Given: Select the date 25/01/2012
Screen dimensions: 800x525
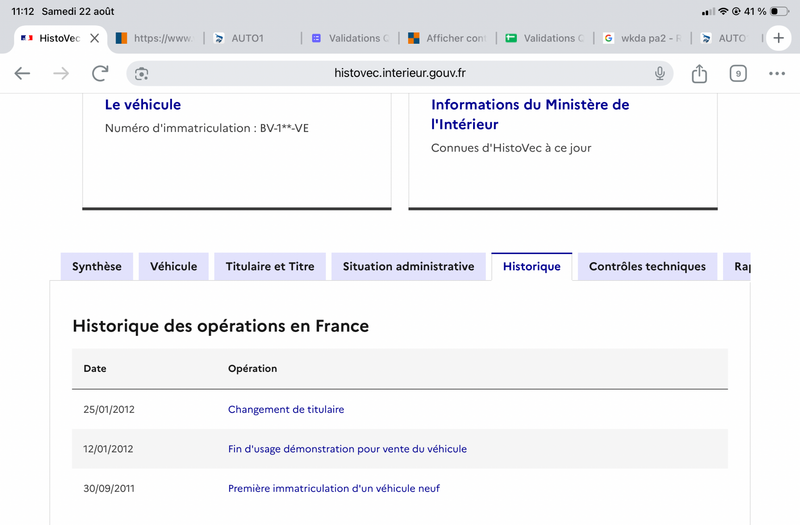Looking at the screenshot, I should tap(109, 409).
